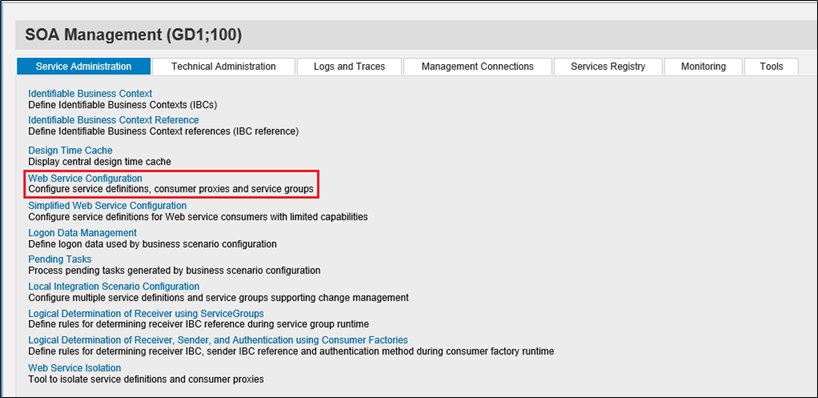Click 'Define Identifiable Business Context references' description
This screenshot has height=398, width=818.
[x=163, y=131]
